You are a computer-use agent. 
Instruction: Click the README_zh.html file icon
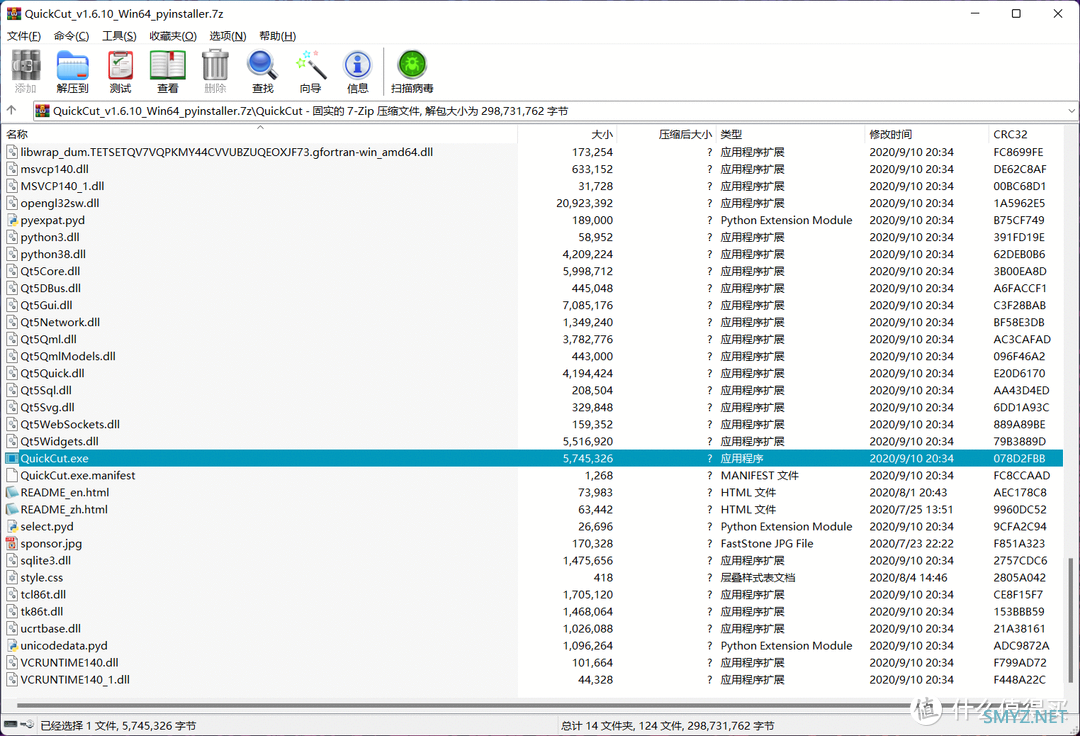[x=12, y=509]
